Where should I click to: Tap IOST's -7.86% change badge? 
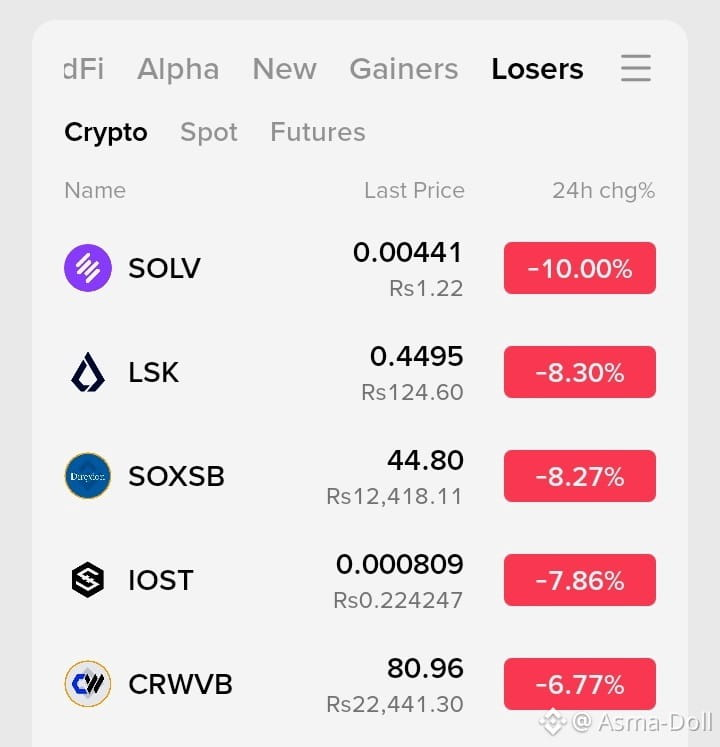click(x=579, y=580)
